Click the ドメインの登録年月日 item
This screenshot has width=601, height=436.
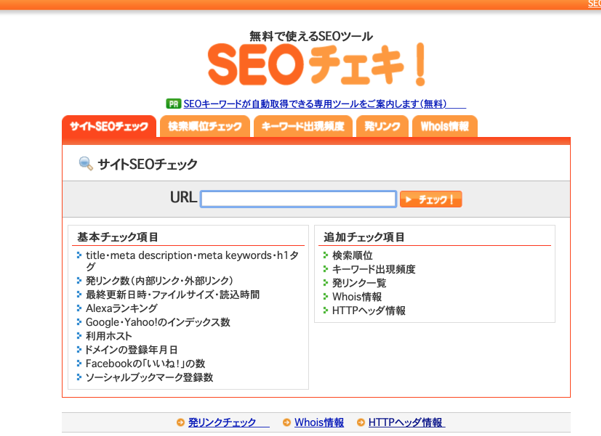pyautogui.click(x=131, y=349)
